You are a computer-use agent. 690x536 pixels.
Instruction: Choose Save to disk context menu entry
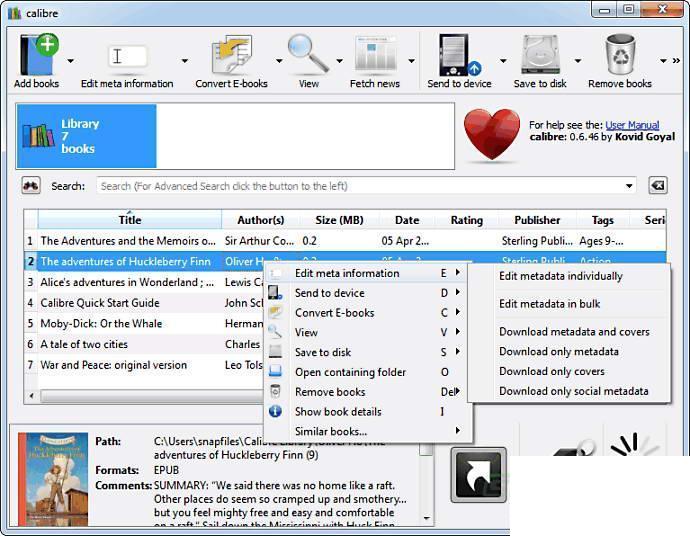tap(368, 352)
